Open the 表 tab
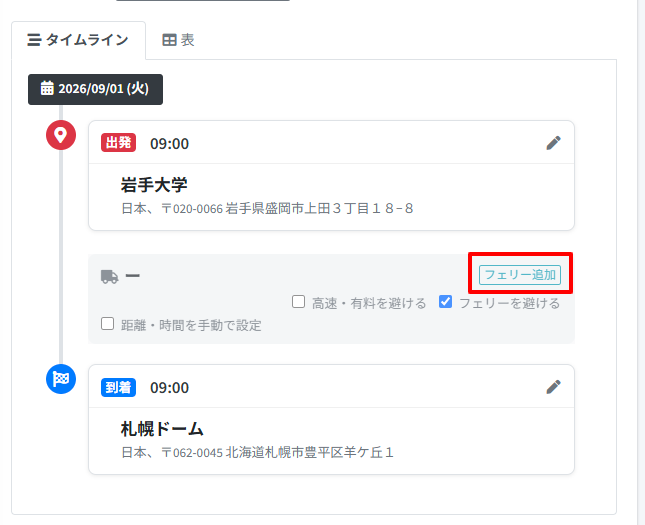The height and width of the screenshot is (525, 645). [x=178, y=40]
